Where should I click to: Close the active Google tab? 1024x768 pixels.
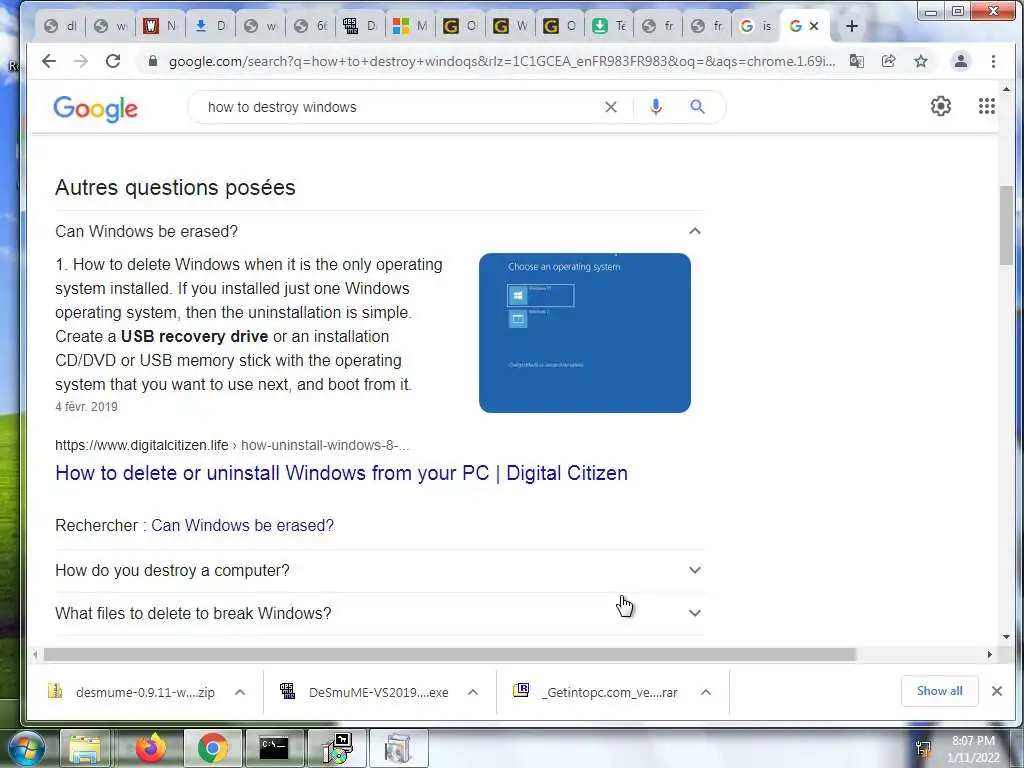click(x=814, y=26)
